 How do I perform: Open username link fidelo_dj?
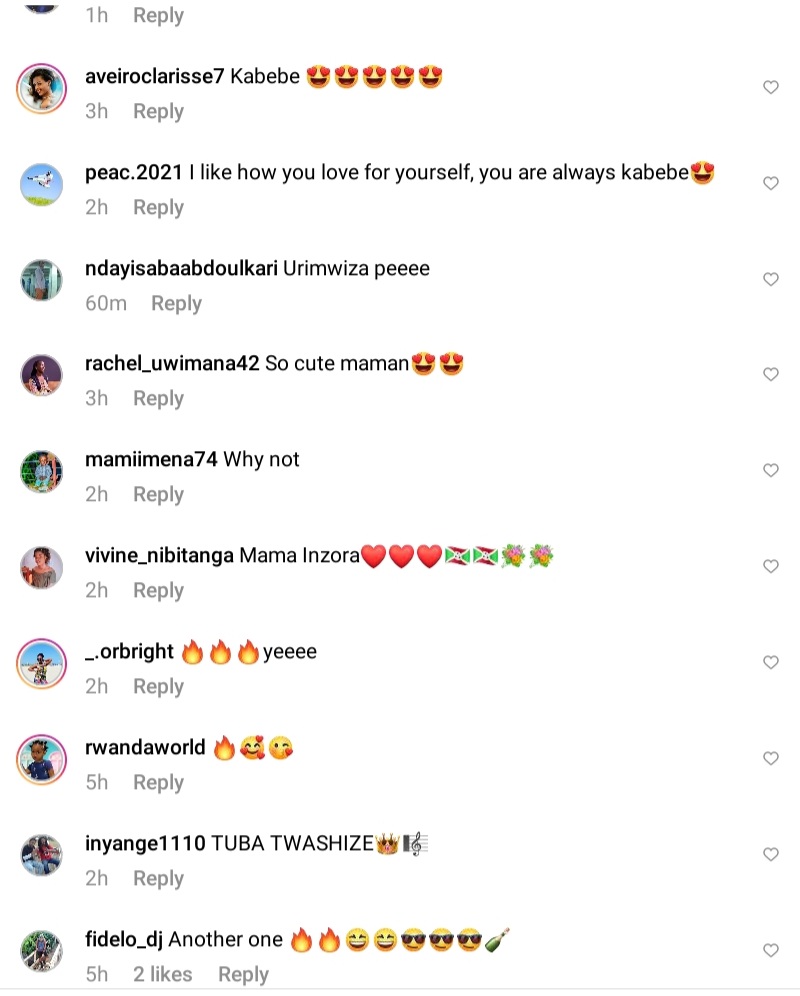click(x=124, y=940)
